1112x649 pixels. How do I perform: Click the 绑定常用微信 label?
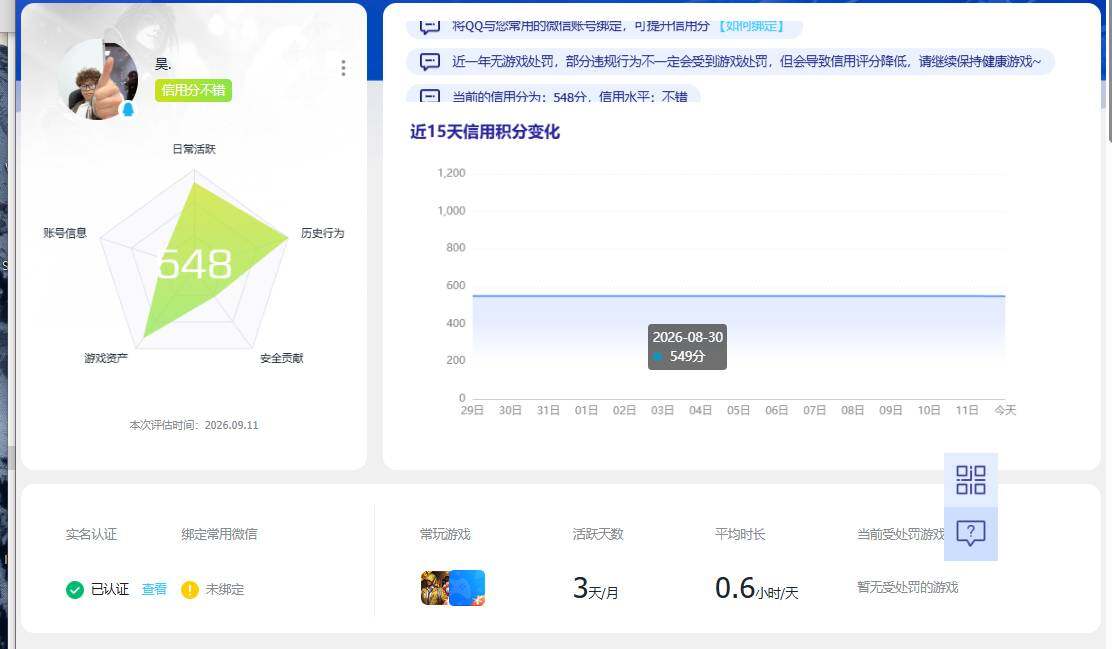click(x=219, y=534)
